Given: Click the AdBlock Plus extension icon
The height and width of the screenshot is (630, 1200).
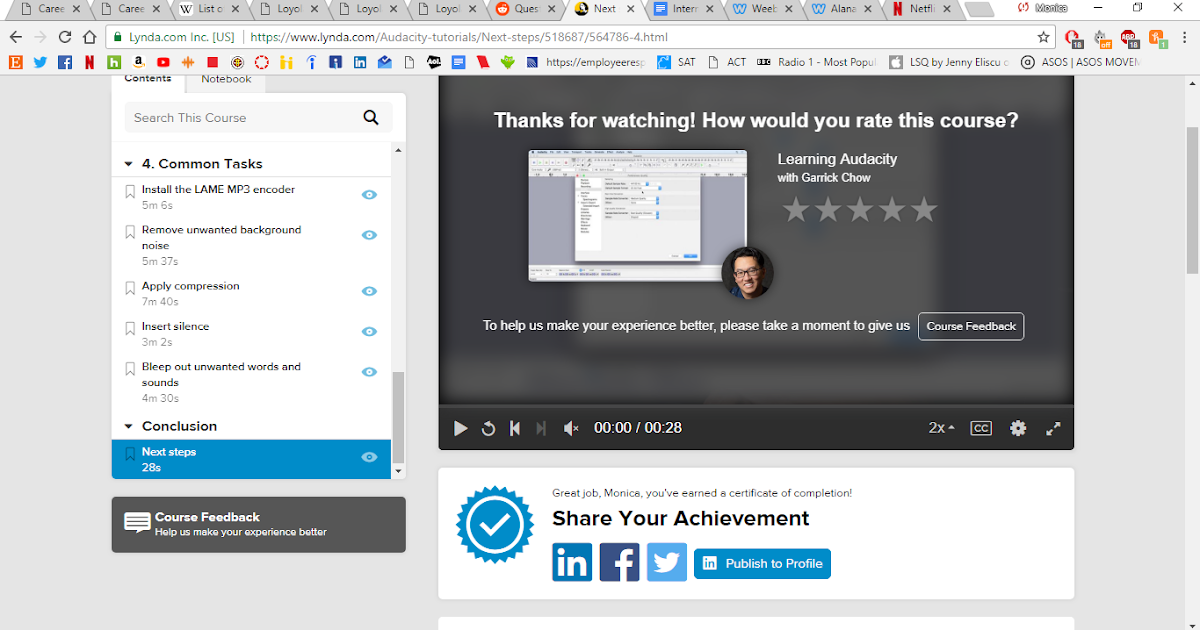Looking at the screenshot, I should [x=1129, y=38].
